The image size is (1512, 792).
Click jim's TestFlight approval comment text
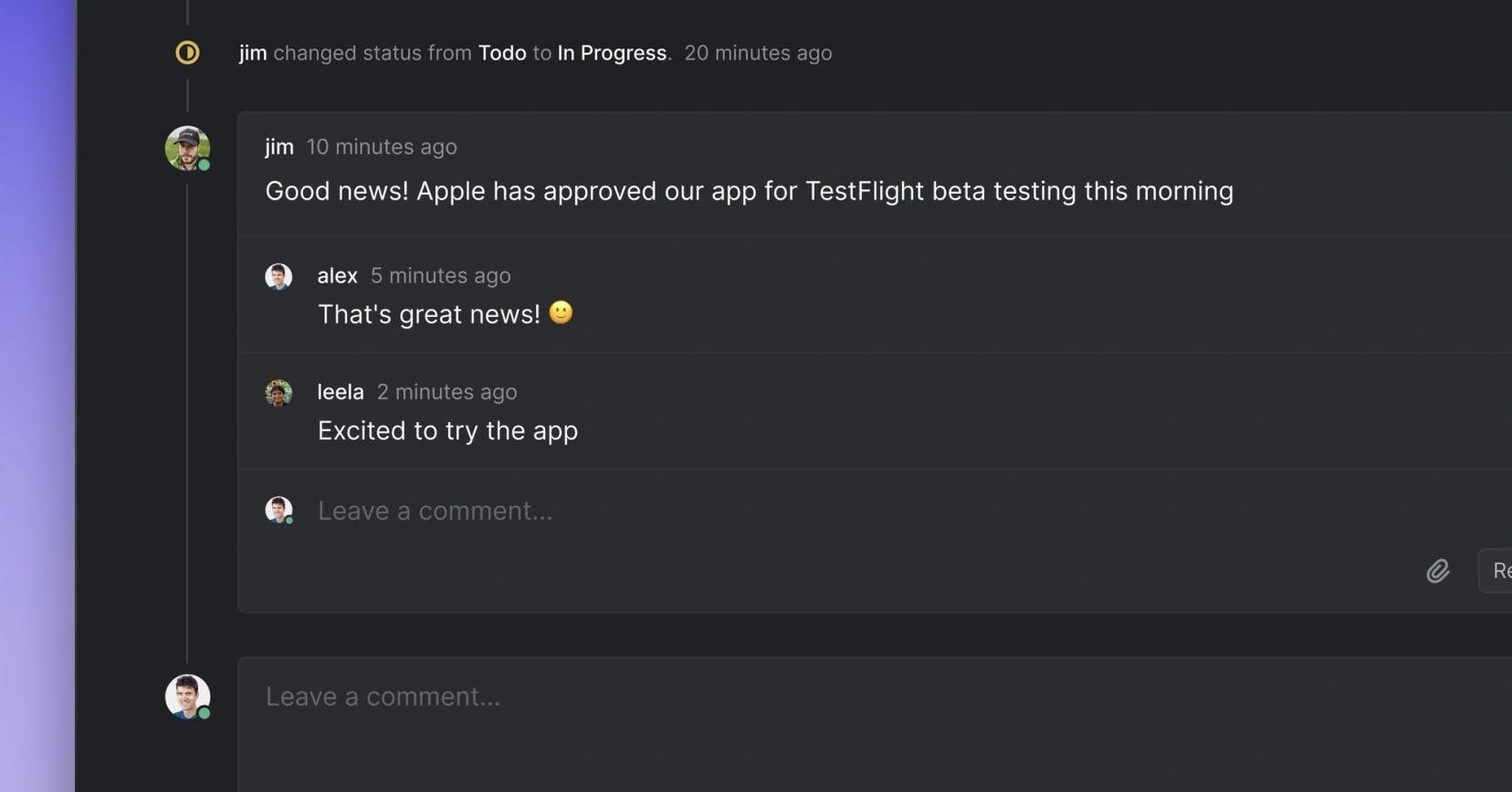pyautogui.click(x=749, y=191)
